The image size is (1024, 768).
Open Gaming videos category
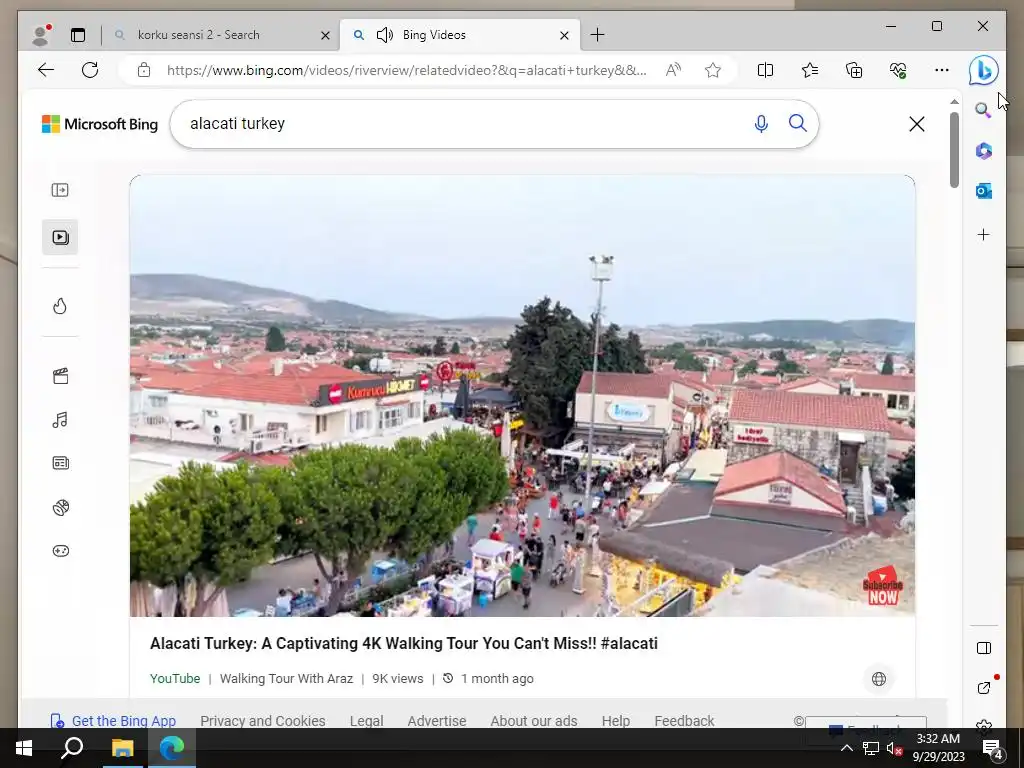[60, 551]
